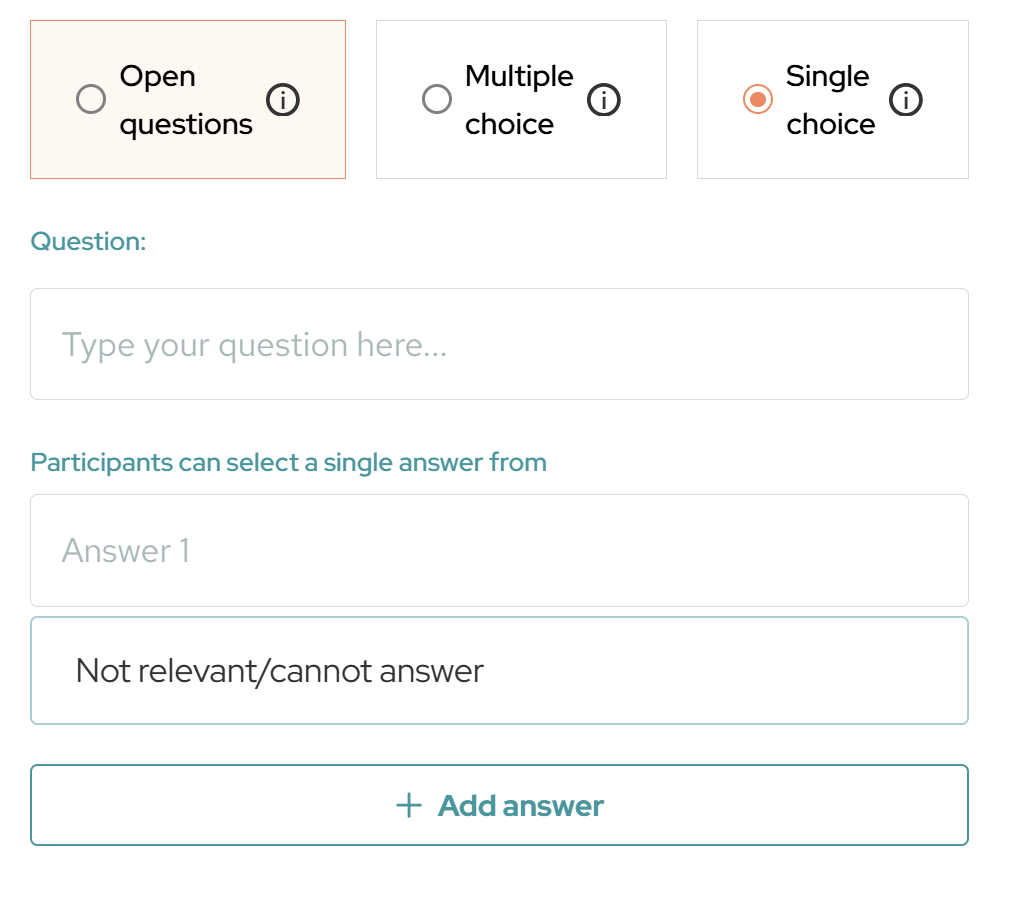
Task: Open the info icon beside Open questions
Action: click(282, 100)
